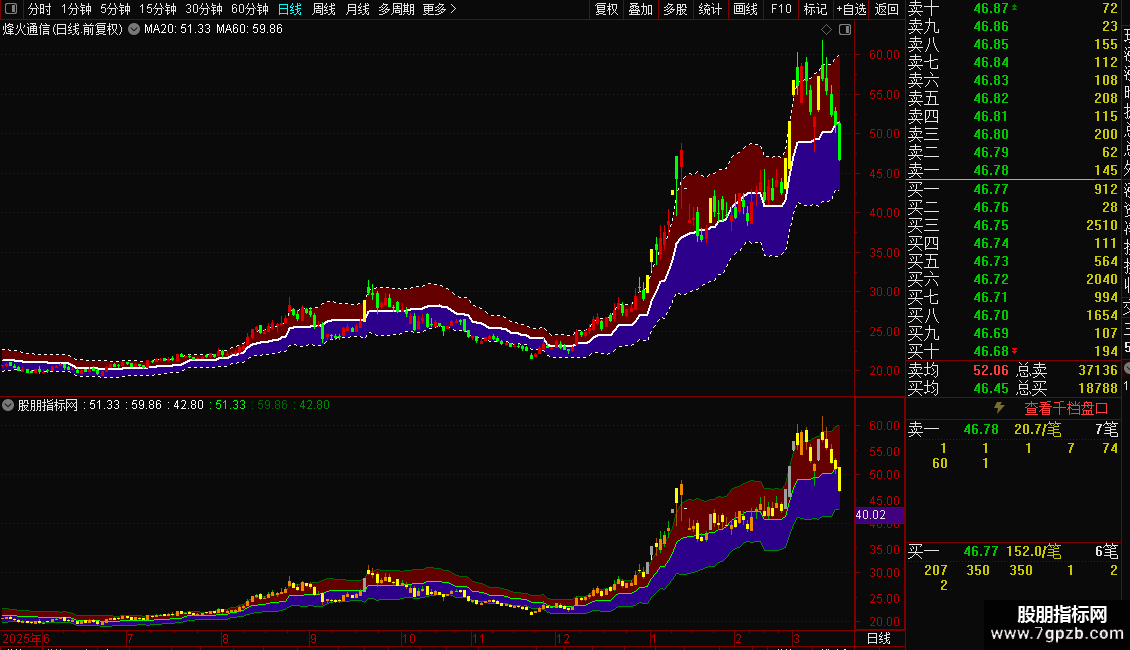Click the diamond marker icon above chart
This screenshot has width=1130, height=650.
point(827,30)
